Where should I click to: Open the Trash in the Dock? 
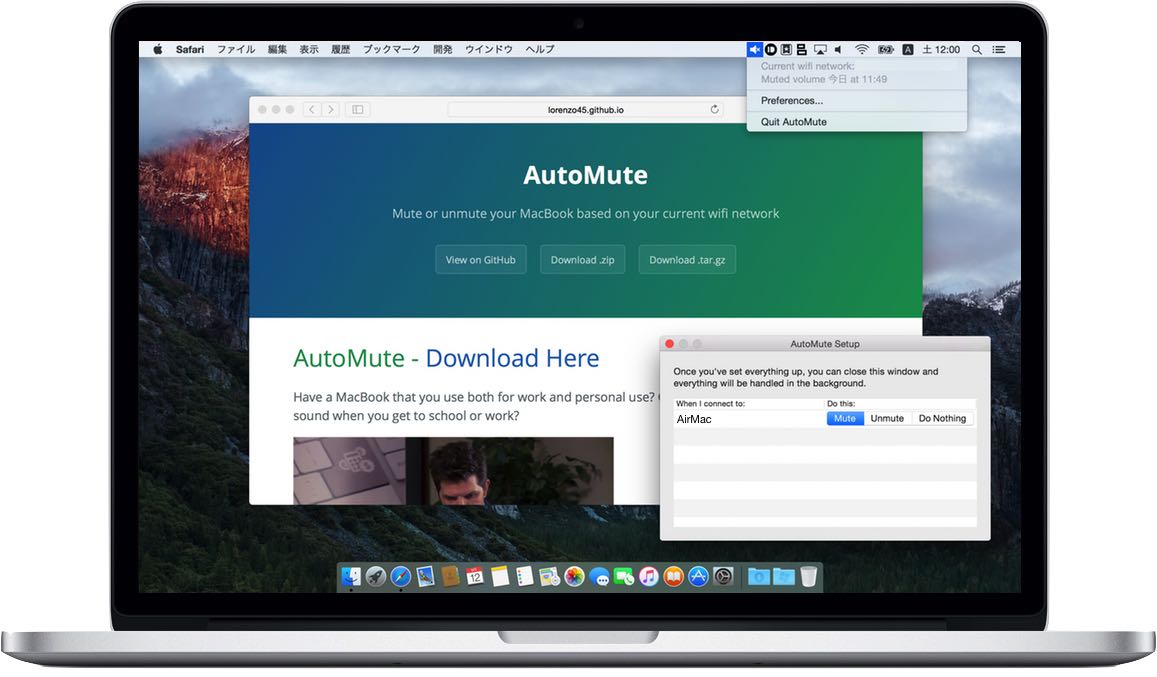coord(809,577)
